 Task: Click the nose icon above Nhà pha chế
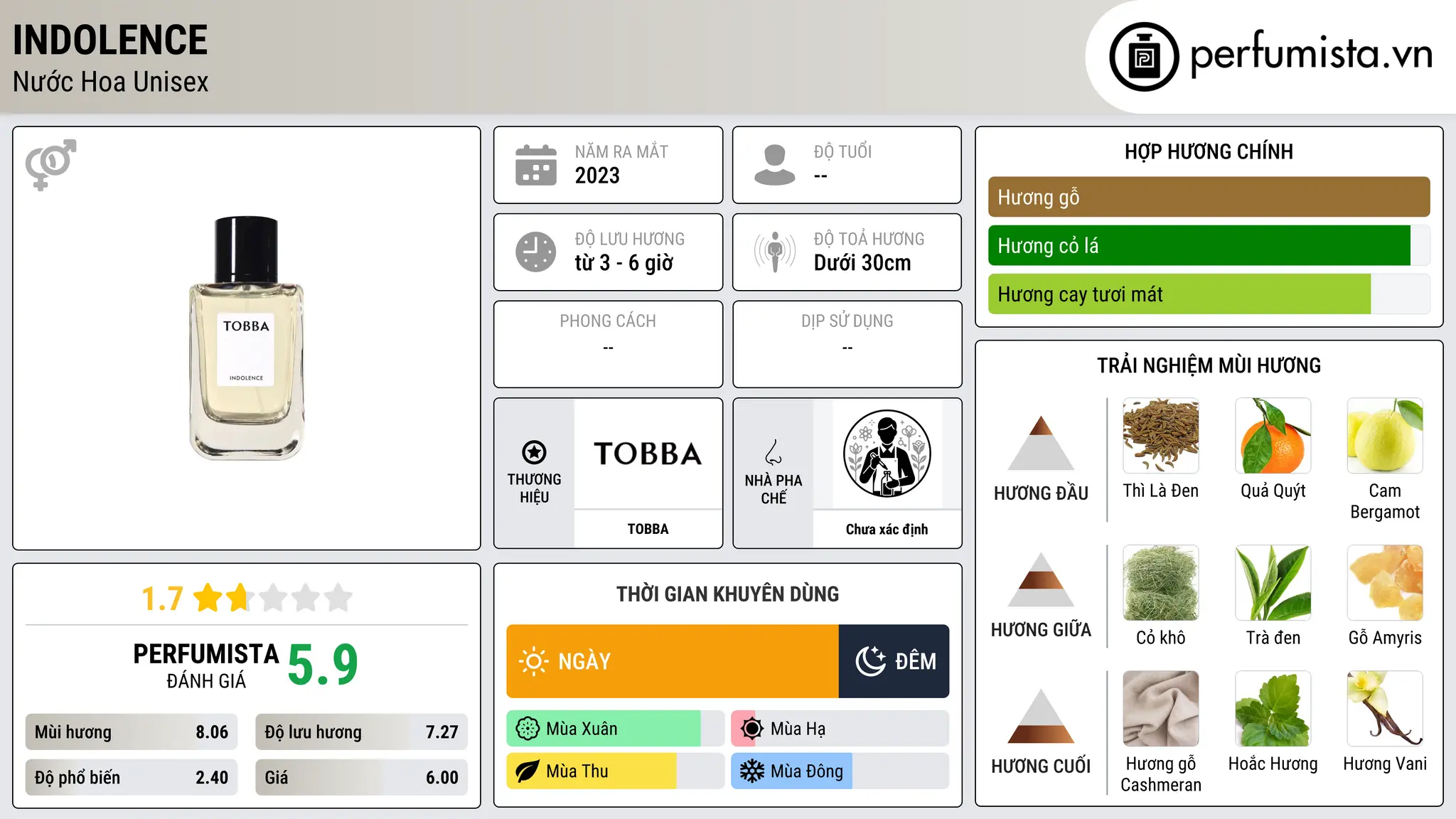coord(773,452)
